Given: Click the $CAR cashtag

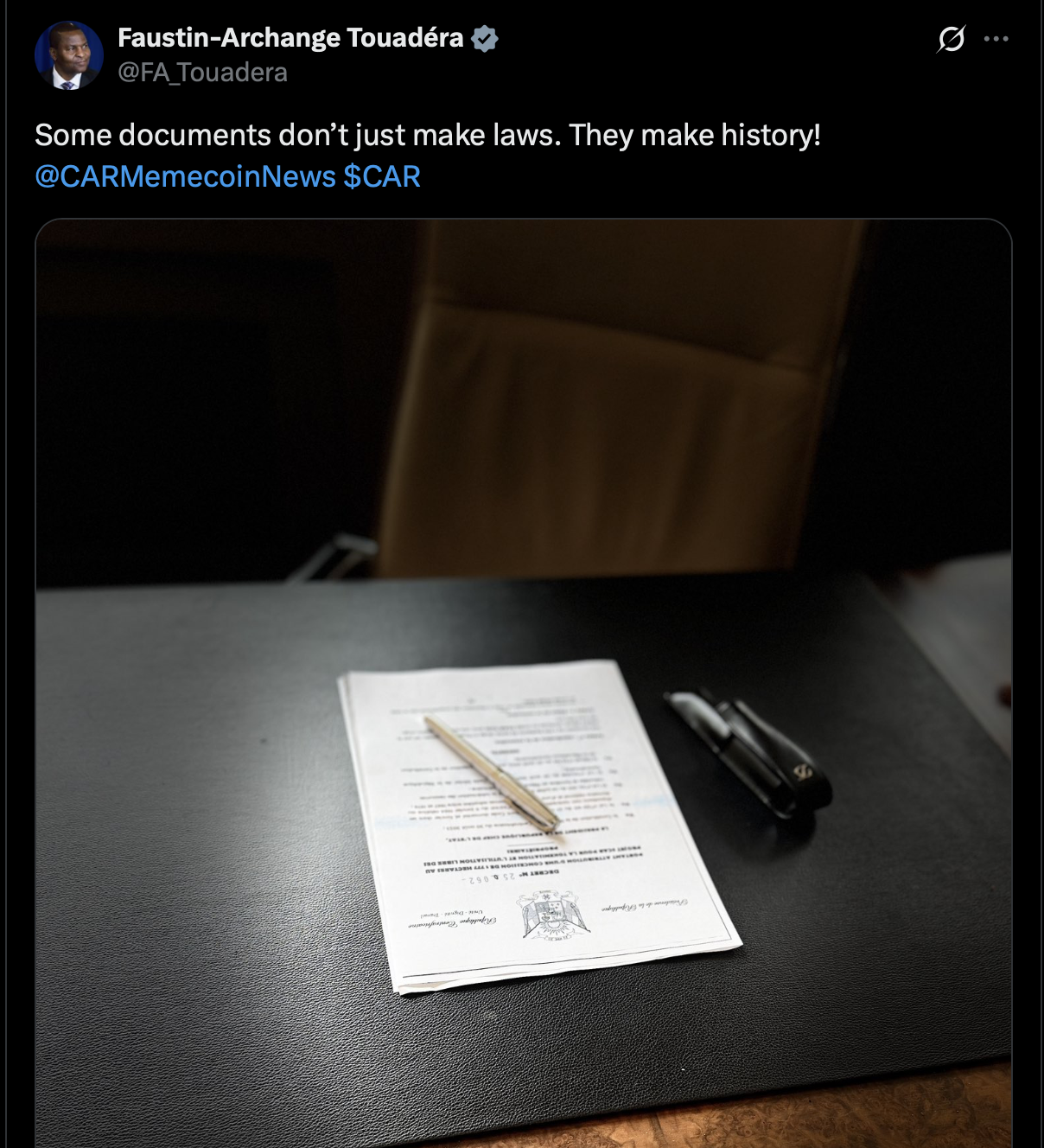Looking at the screenshot, I should tap(382, 176).
